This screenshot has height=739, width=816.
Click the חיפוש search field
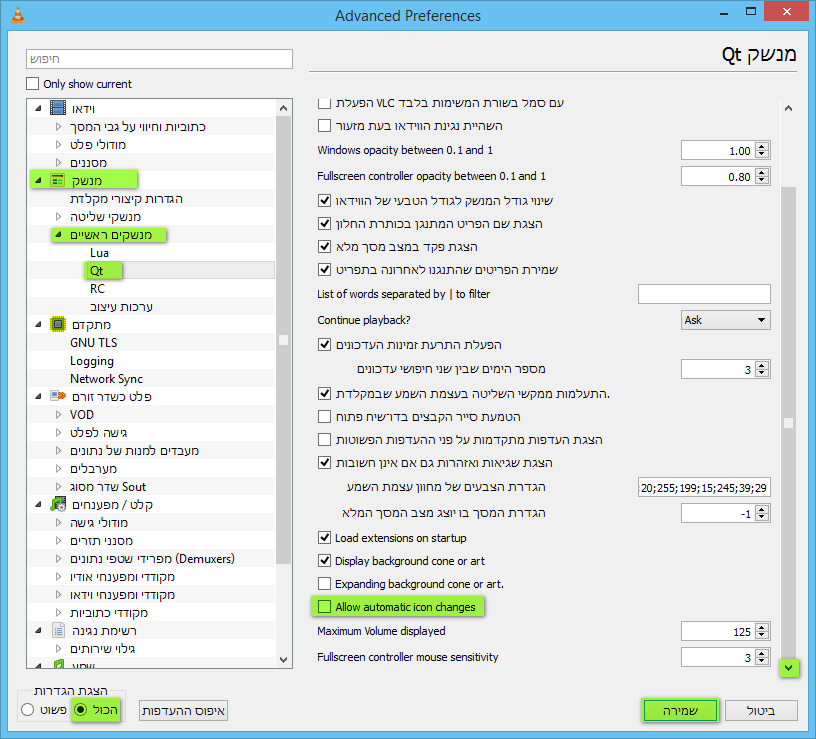tap(159, 59)
